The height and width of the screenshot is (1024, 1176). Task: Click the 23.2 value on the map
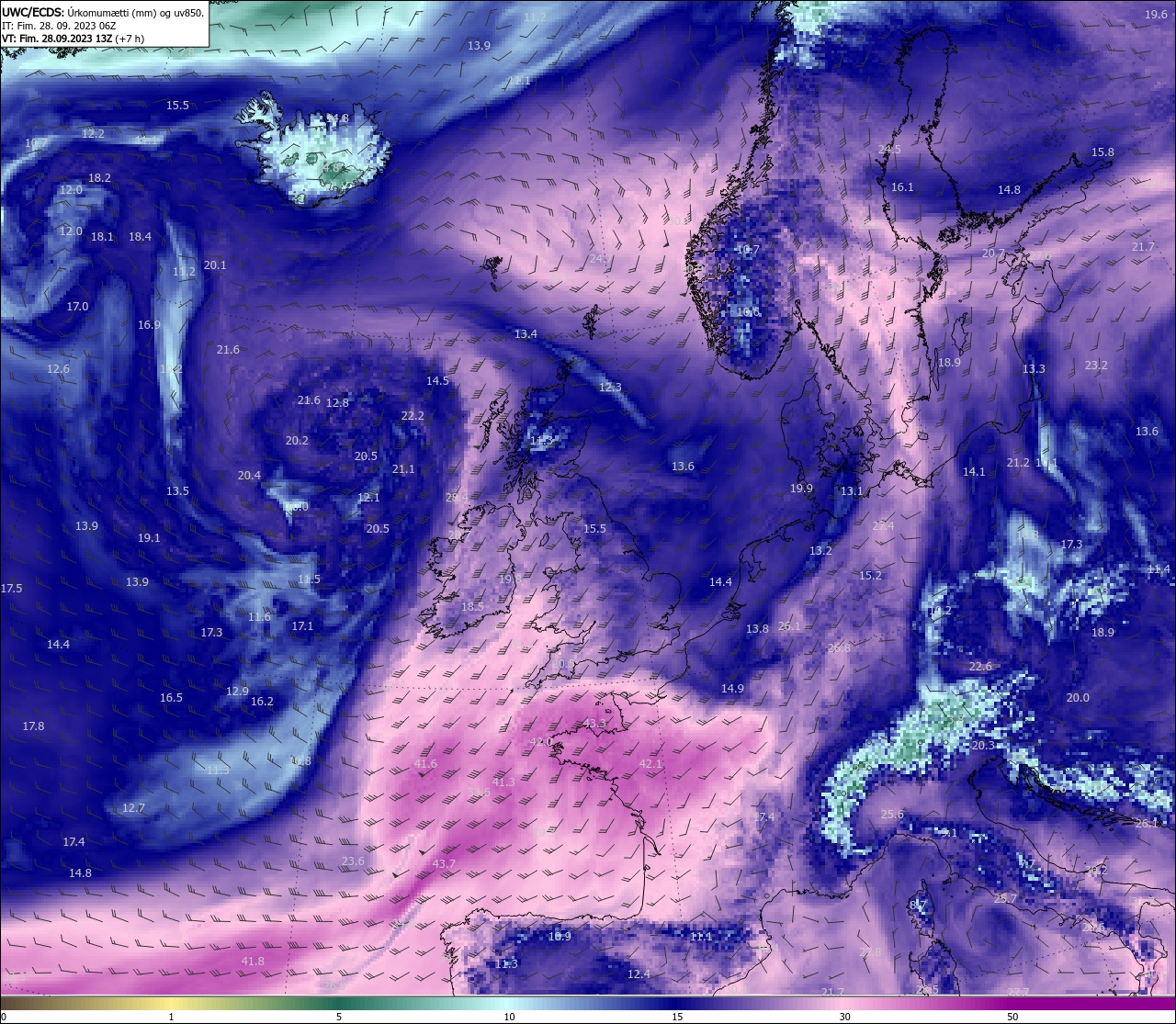[x=1096, y=366]
